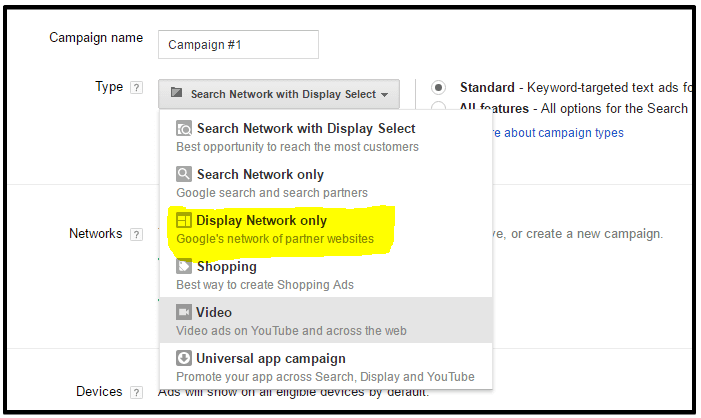Choose Display Network only option
Screen dimensions: 701x418
coord(326,229)
